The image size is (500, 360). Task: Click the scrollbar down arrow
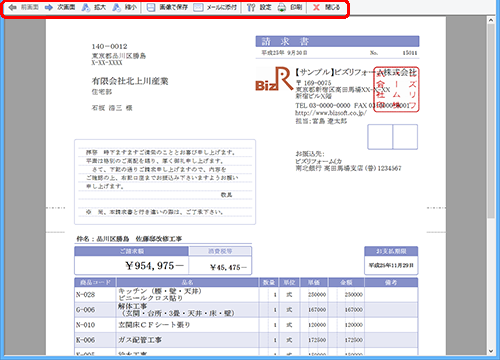[491, 351]
